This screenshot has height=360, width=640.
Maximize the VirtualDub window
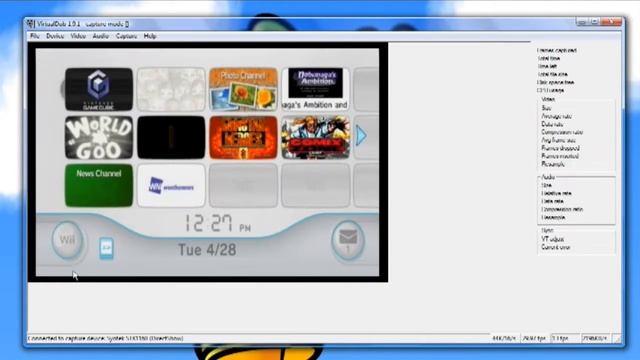pos(594,22)
